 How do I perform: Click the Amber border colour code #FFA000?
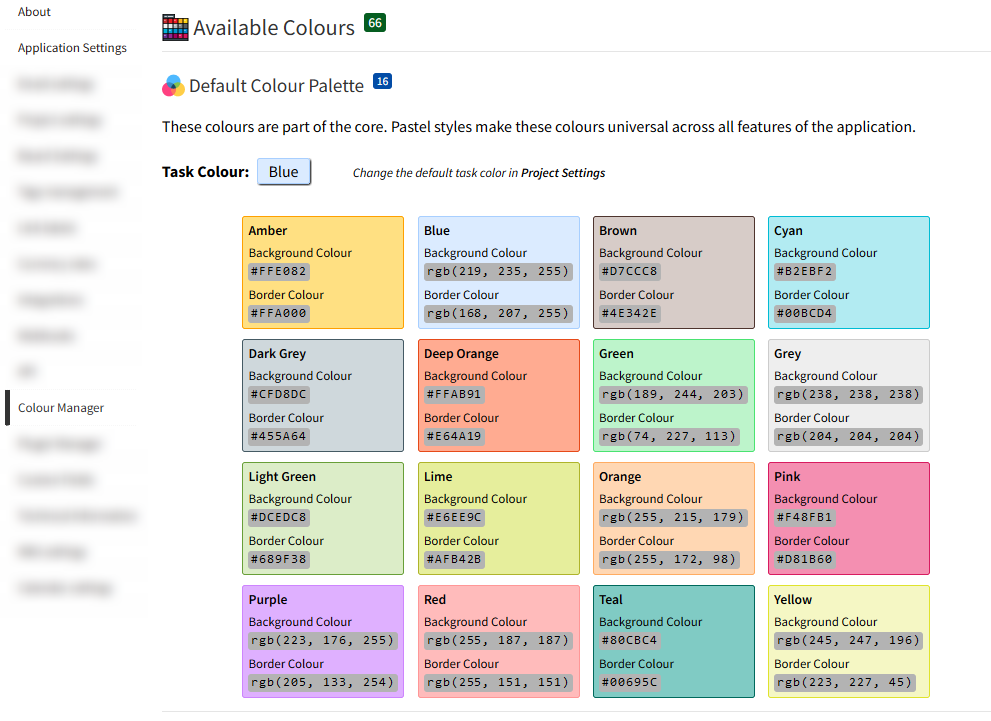click(x=280, y=313)
